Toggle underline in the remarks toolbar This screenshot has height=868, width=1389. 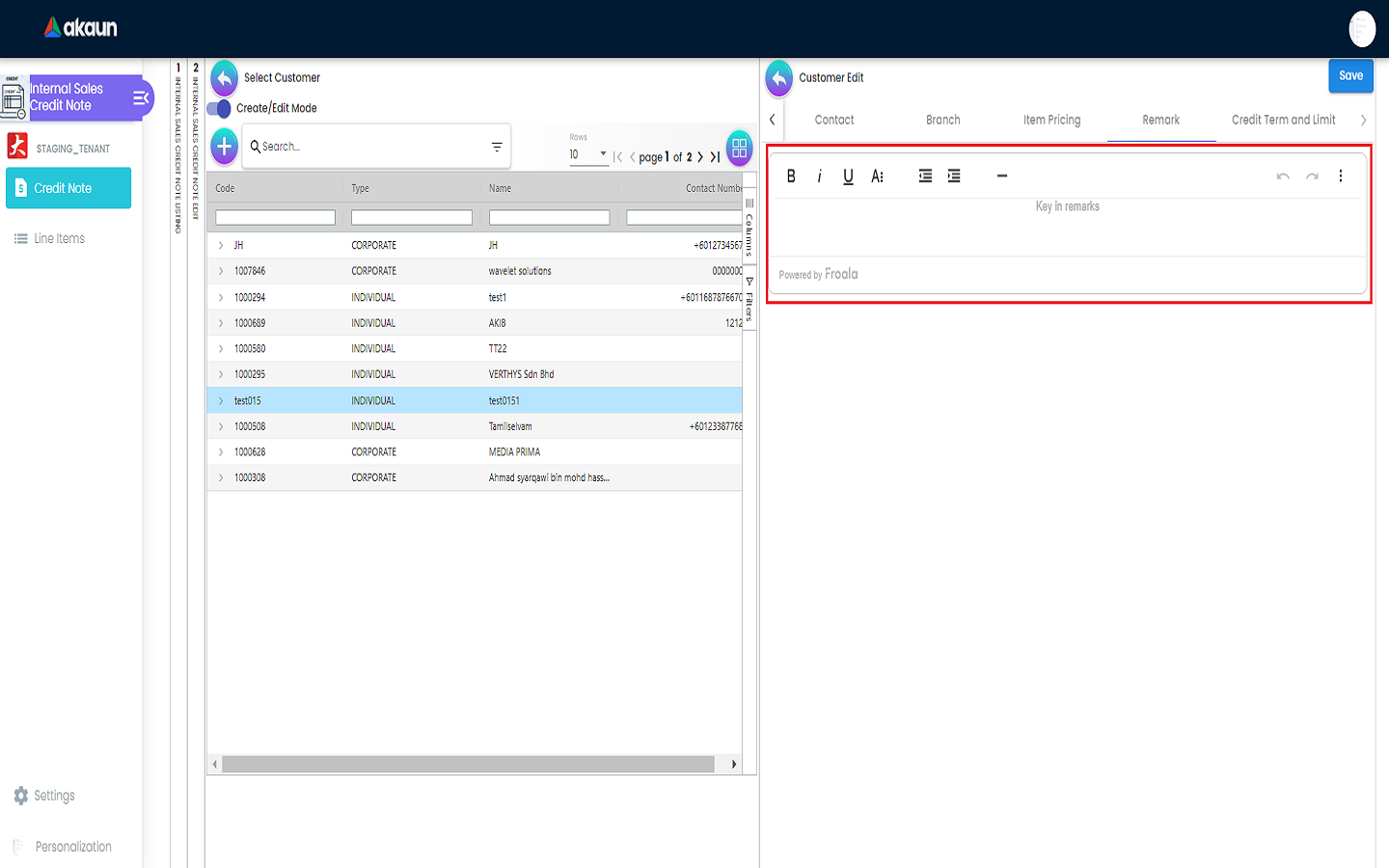pos(848,176)
